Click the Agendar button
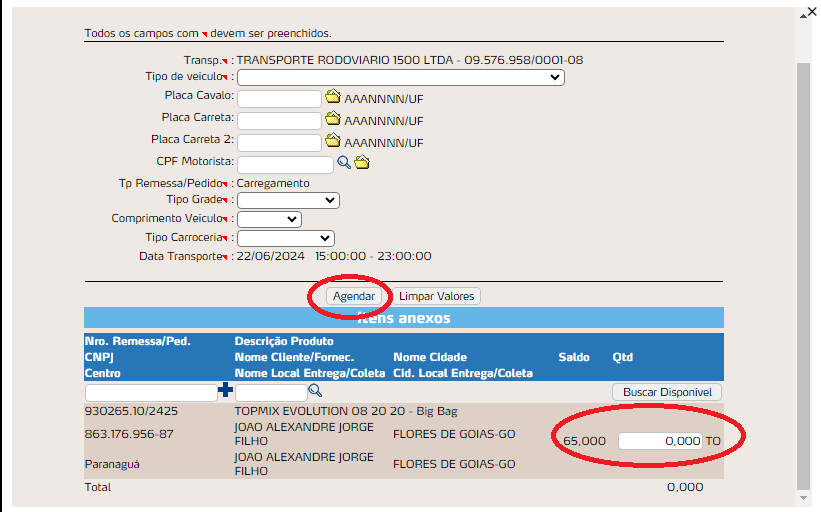The width and height of the screenshot is (821, 512). pyautogui.click(x=354, y=296)
